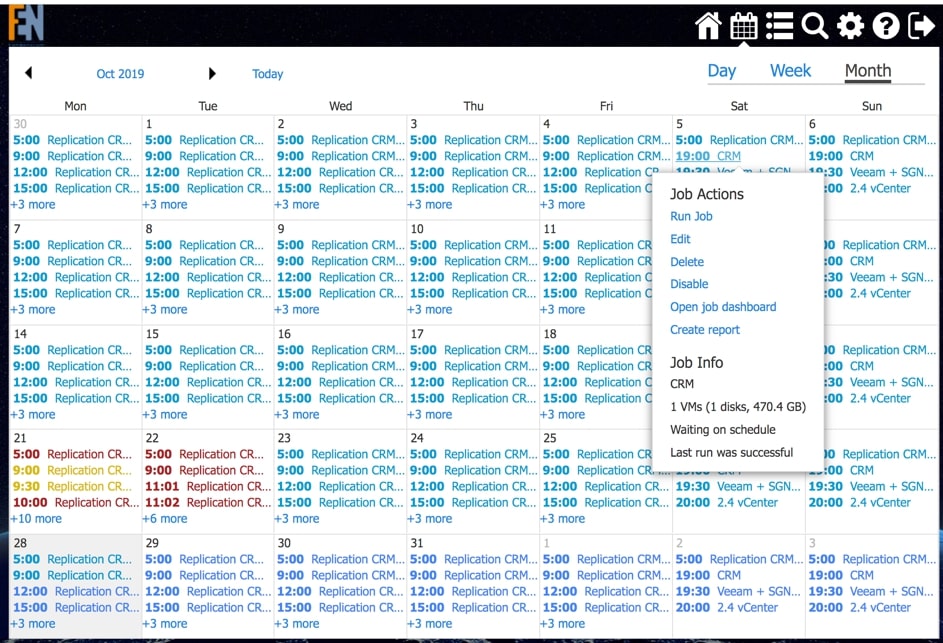Screen dimensions: 943x643
Task: Click the logout exit icon
Action: pyautogui.click(x=921, y=26)
